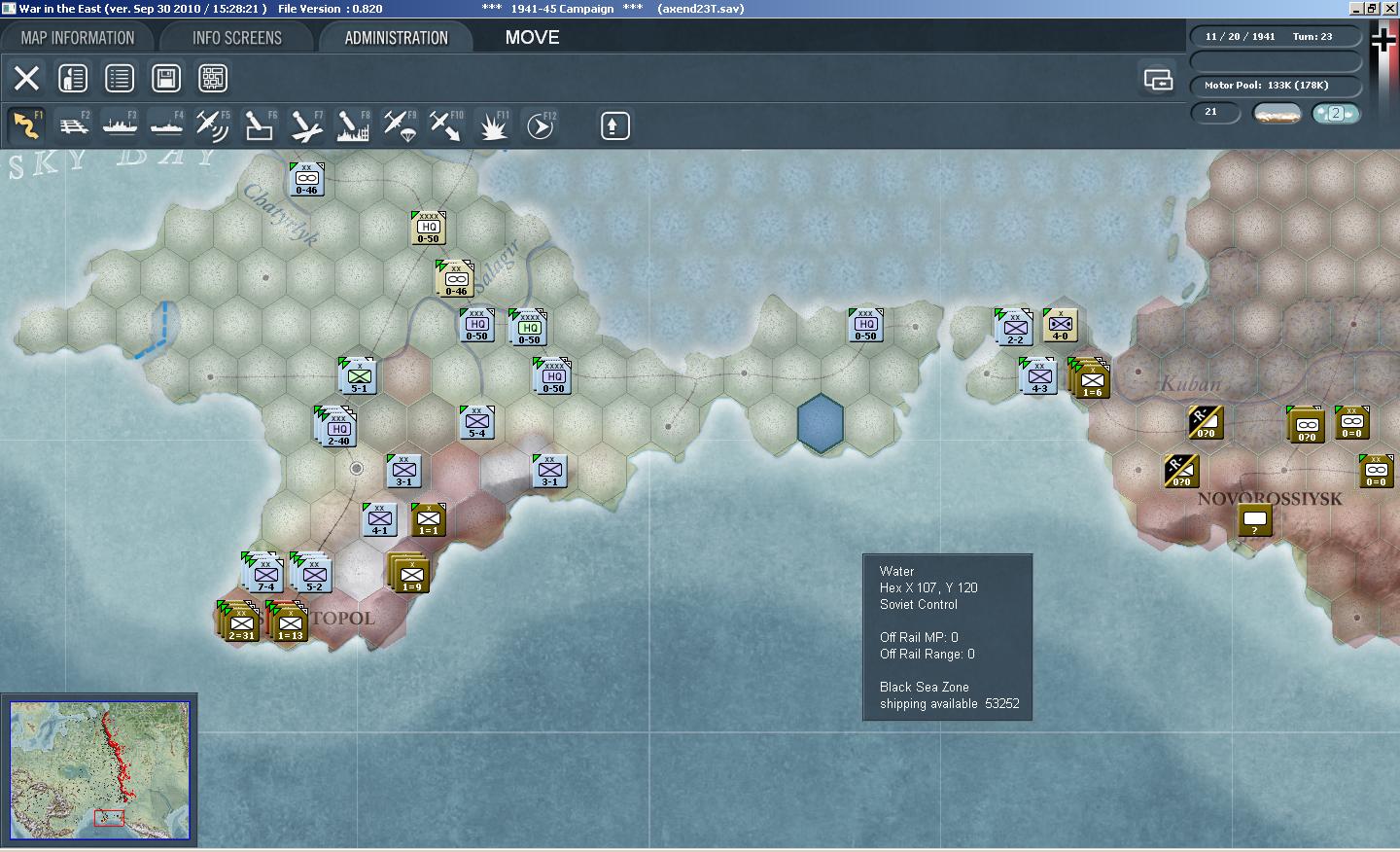This screenshot has width=1400, height=852.
Task: Click the minimap overview thumbnail
Action: [99, 770]
